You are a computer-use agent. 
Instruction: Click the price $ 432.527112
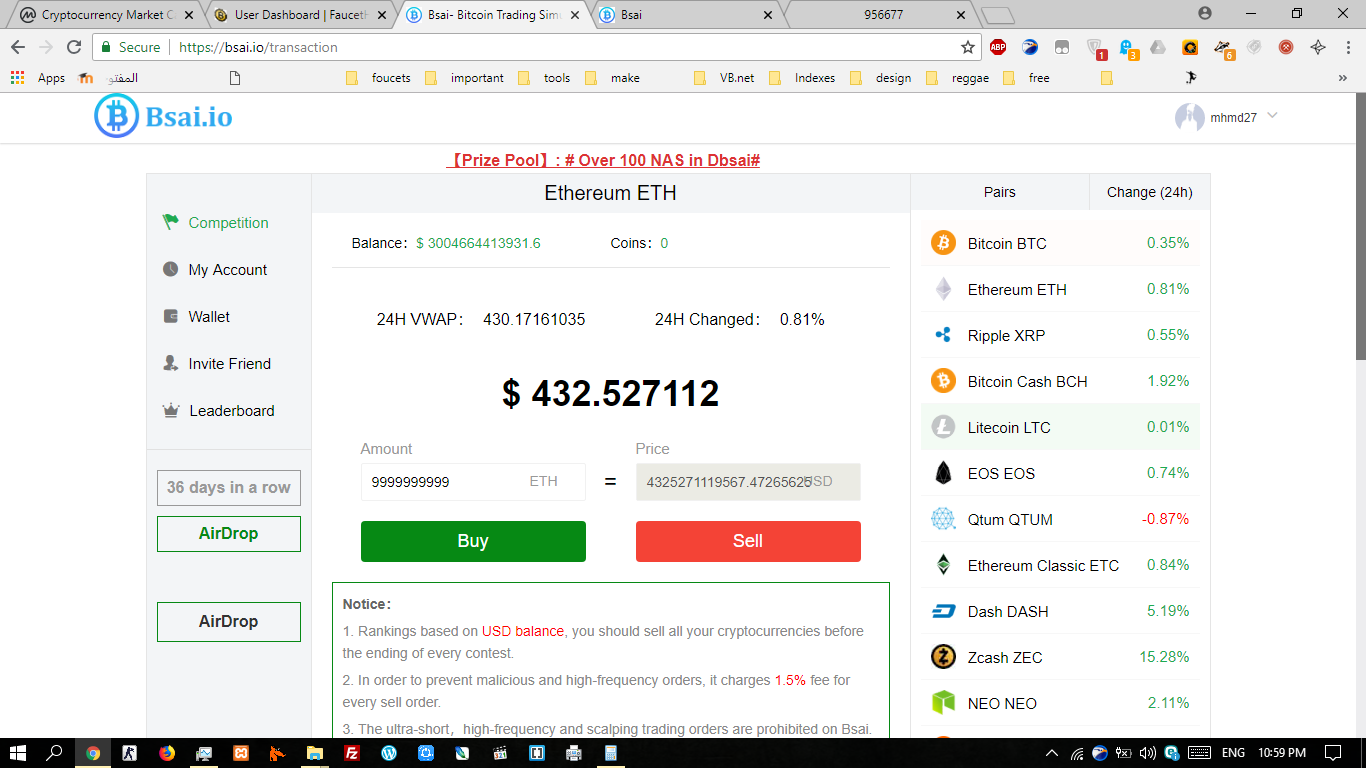[x=611, y=394]
